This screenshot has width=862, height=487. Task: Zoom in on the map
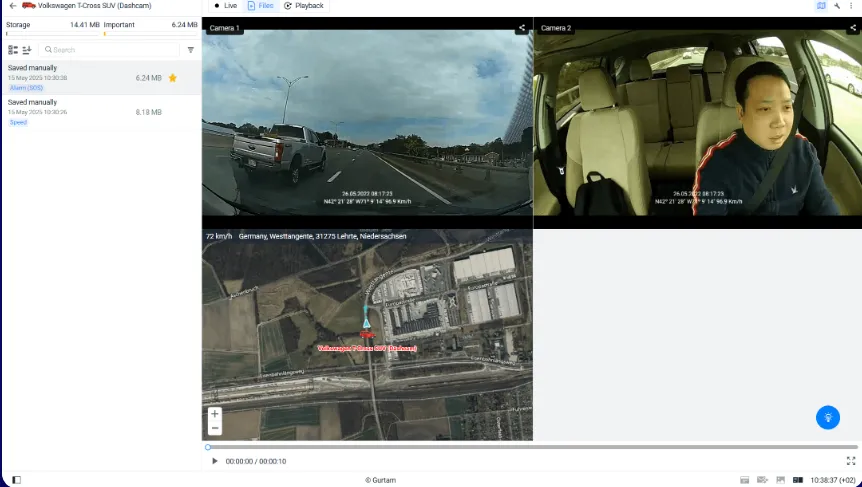coord(214,414)
